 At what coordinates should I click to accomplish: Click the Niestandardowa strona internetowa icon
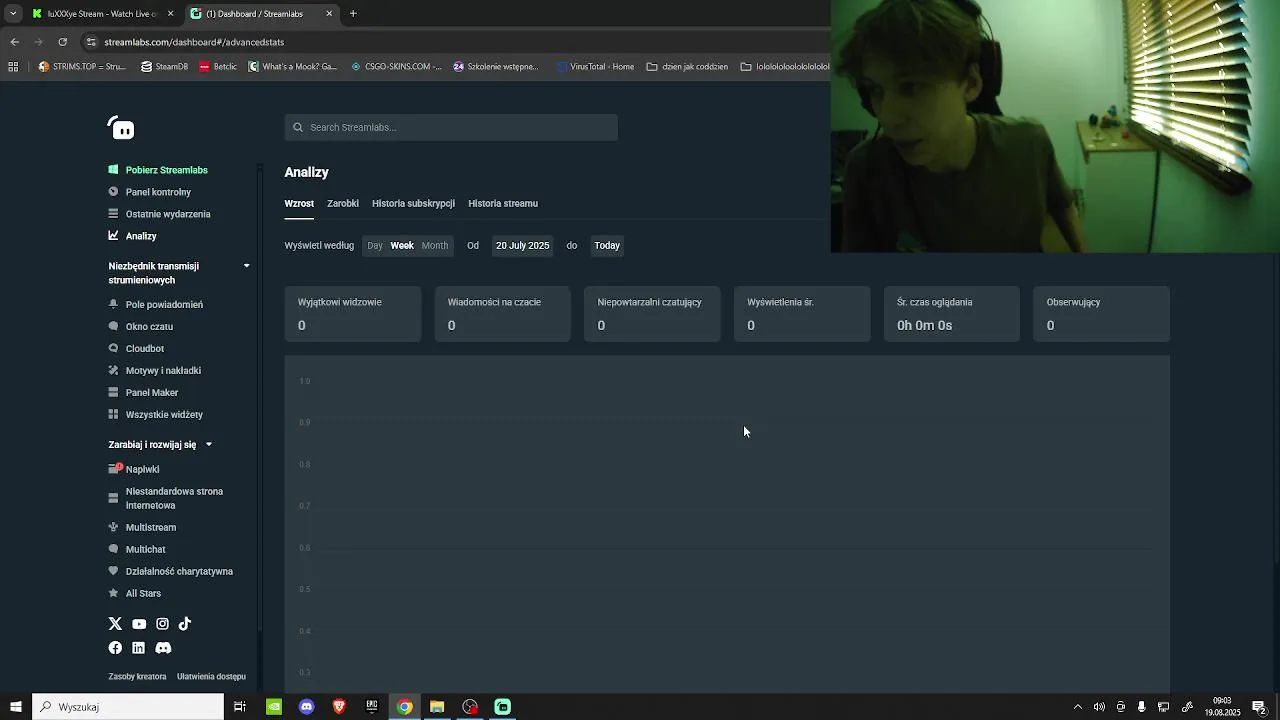(x=114, y=498)
